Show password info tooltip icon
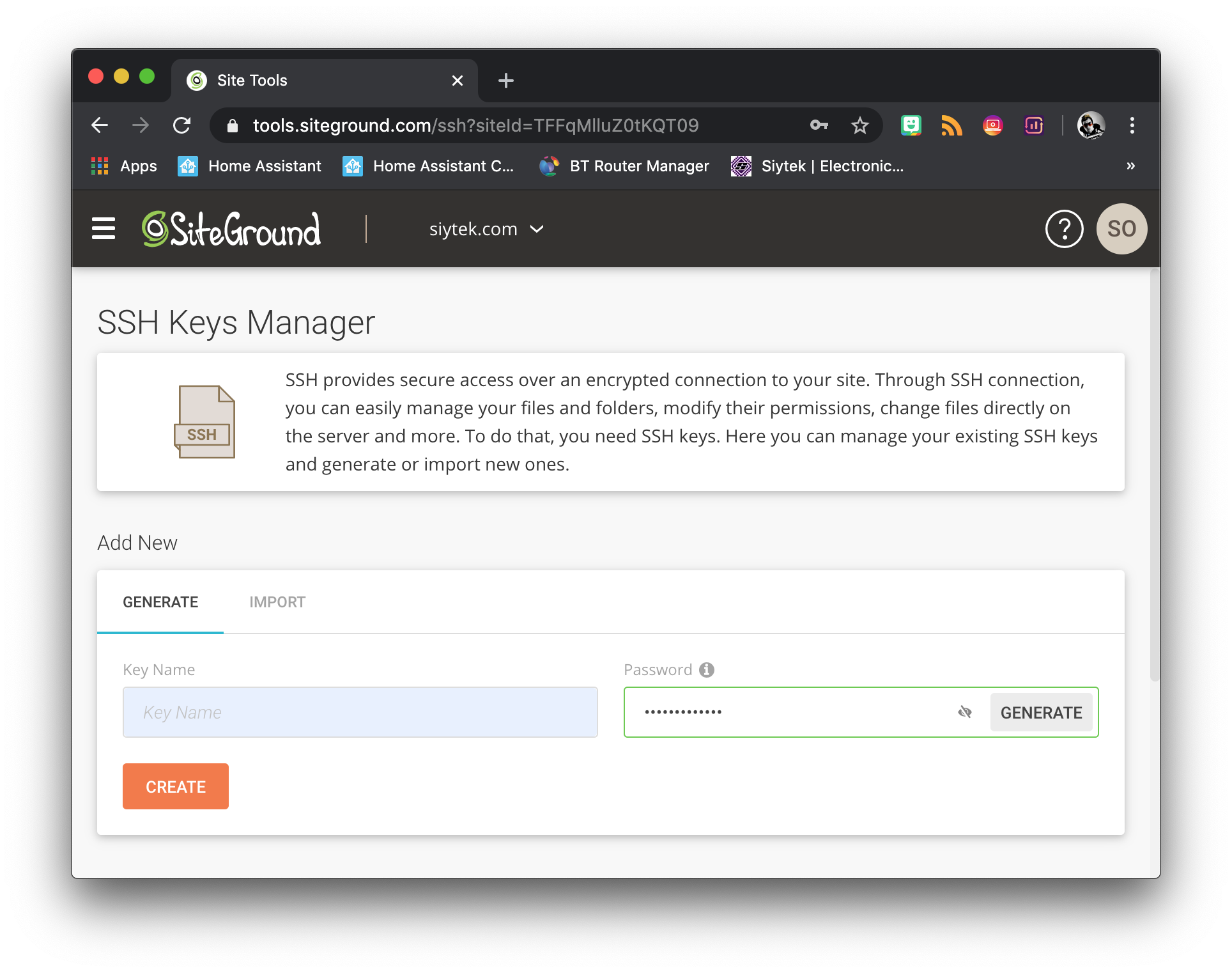The image size is (1232, 973). click(706, 670)
